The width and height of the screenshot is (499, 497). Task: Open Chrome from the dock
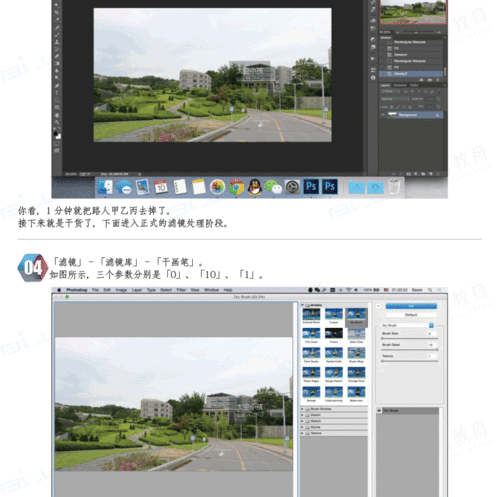236,187
